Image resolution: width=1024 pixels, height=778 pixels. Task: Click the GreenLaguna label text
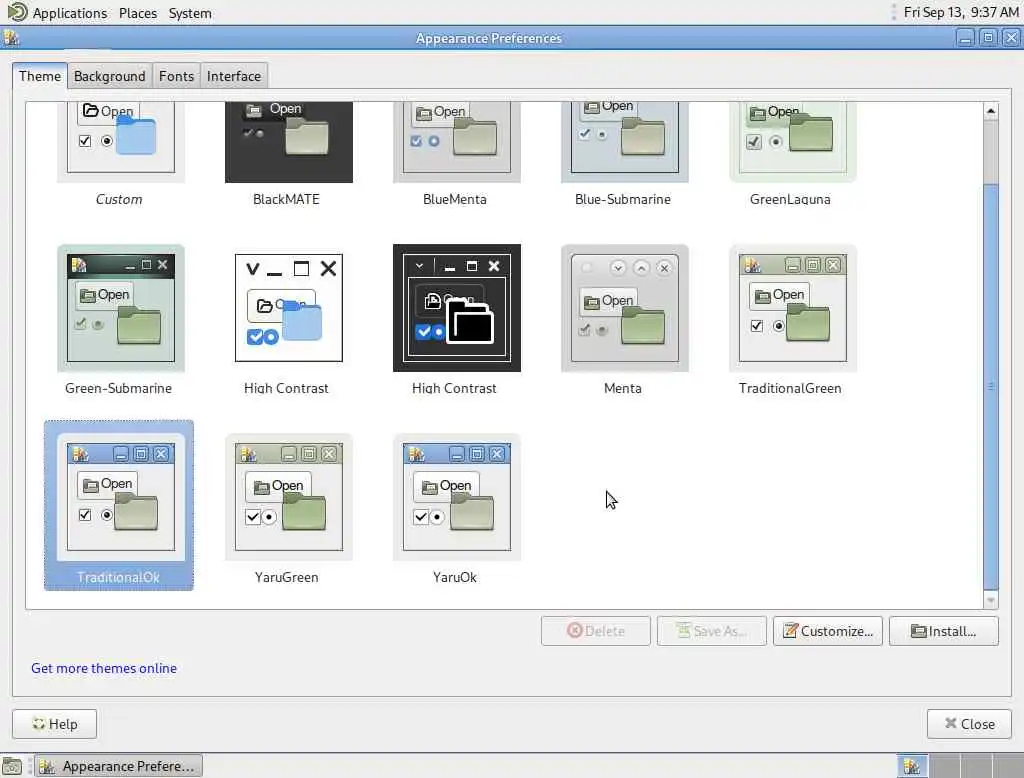790,199
